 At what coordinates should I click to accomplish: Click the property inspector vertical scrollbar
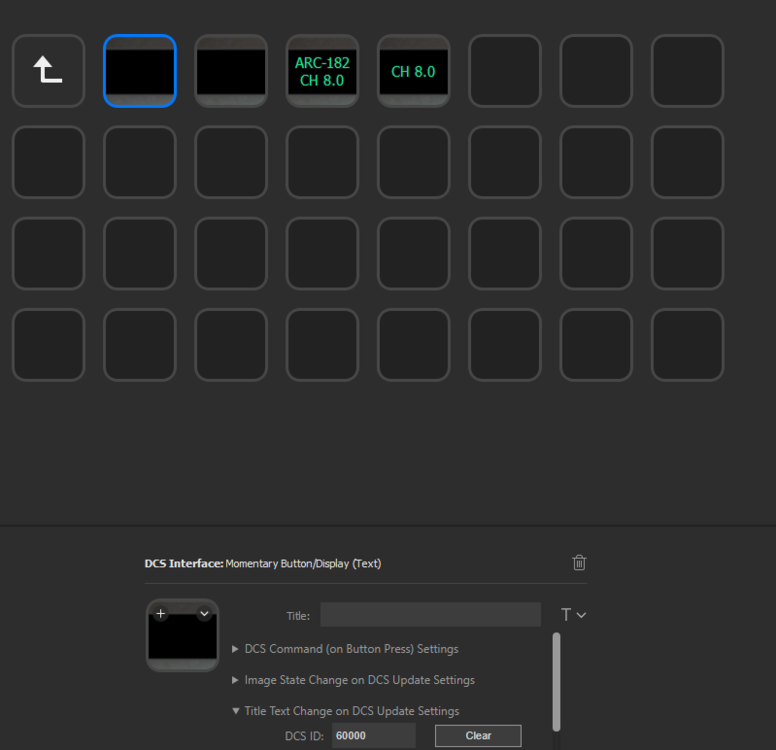click(556, 682)
